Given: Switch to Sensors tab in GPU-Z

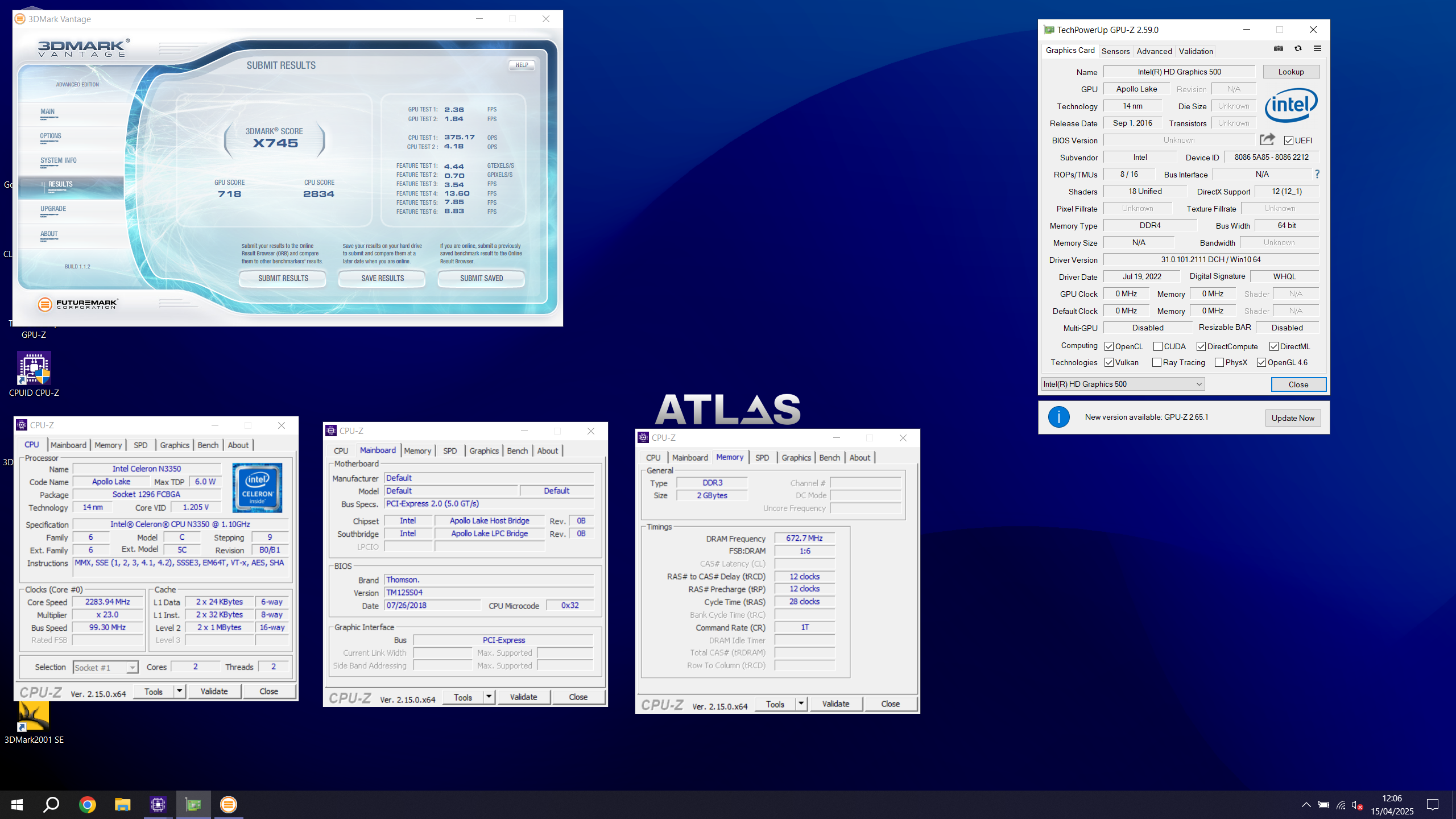Looking at the screenshot, I should click(1115, 51).
